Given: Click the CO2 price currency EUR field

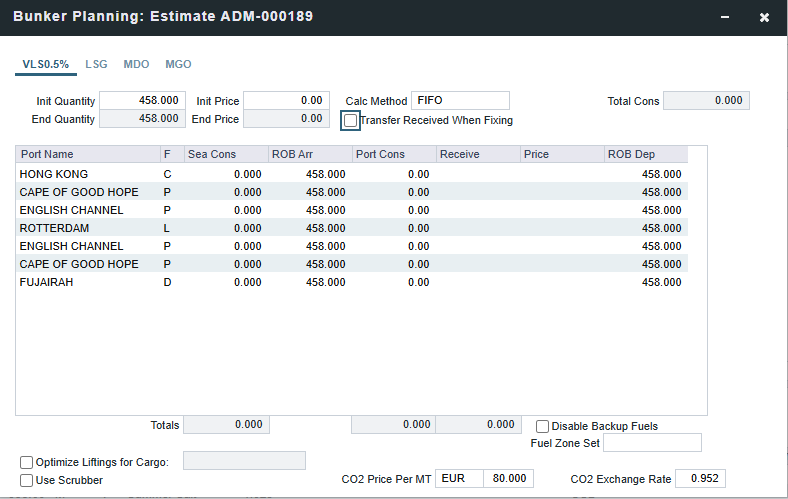Looking at the screenshot, I should tap(459, 479).
